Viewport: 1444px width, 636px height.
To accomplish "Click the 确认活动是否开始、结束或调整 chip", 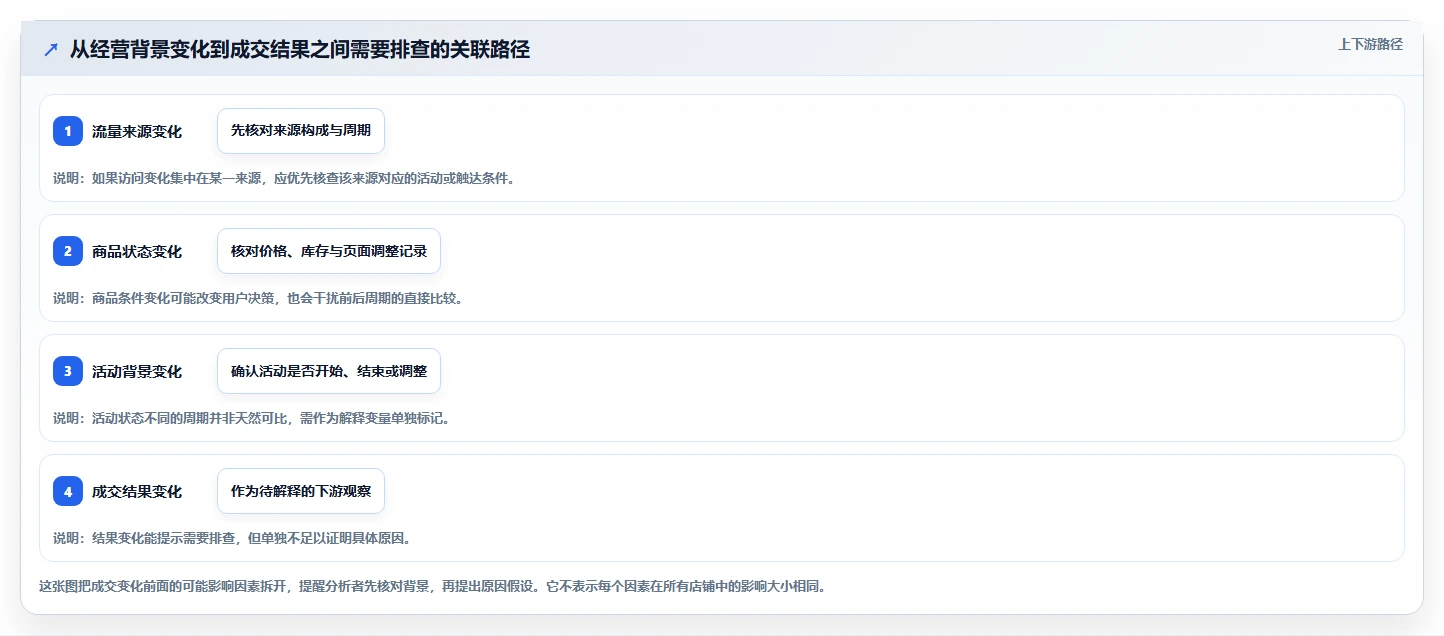I will (329, 371).
